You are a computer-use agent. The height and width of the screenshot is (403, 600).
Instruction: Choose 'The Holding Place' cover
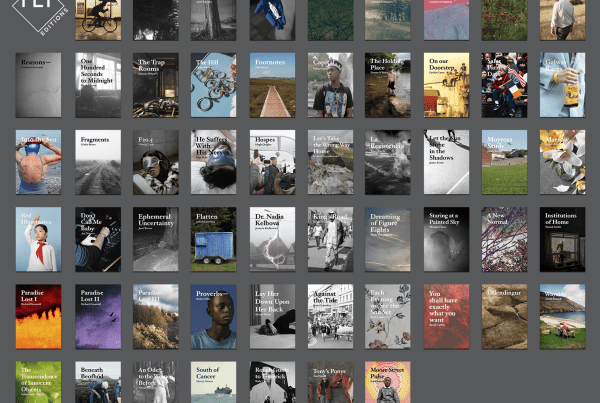pos(388,85)
